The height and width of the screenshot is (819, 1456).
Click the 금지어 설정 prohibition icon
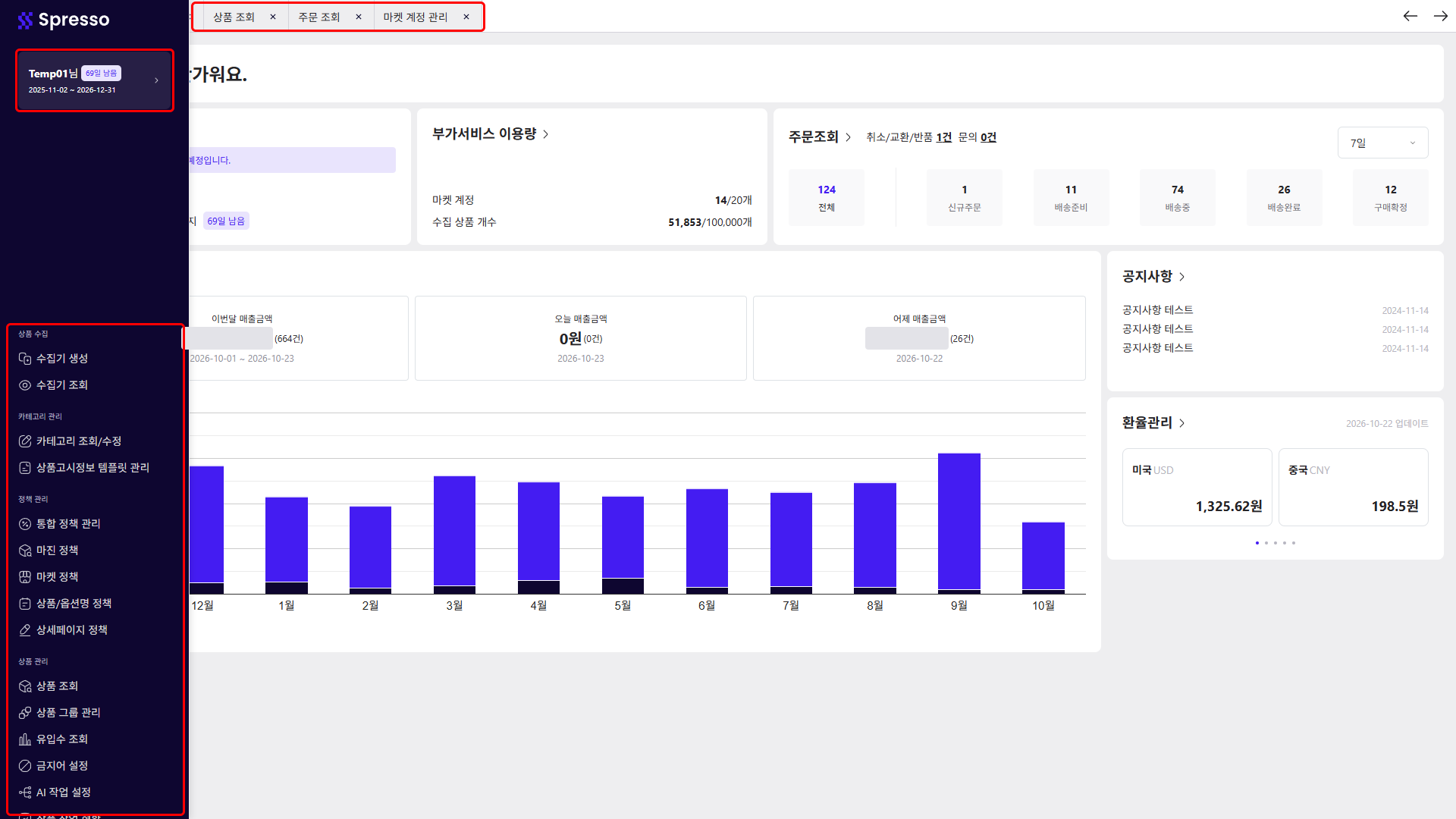(25, 766)
